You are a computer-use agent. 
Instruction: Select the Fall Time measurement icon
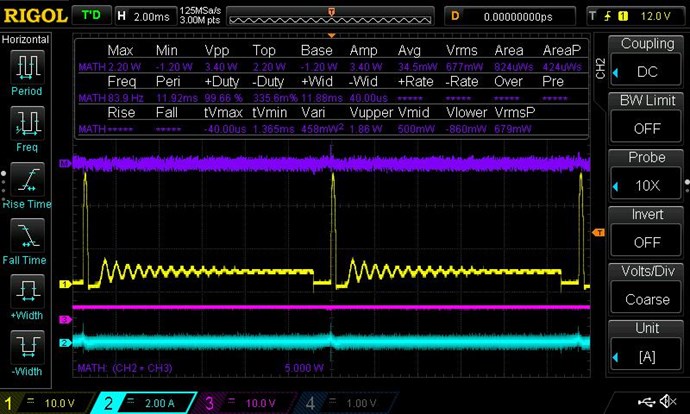click(x=27, y=235)
